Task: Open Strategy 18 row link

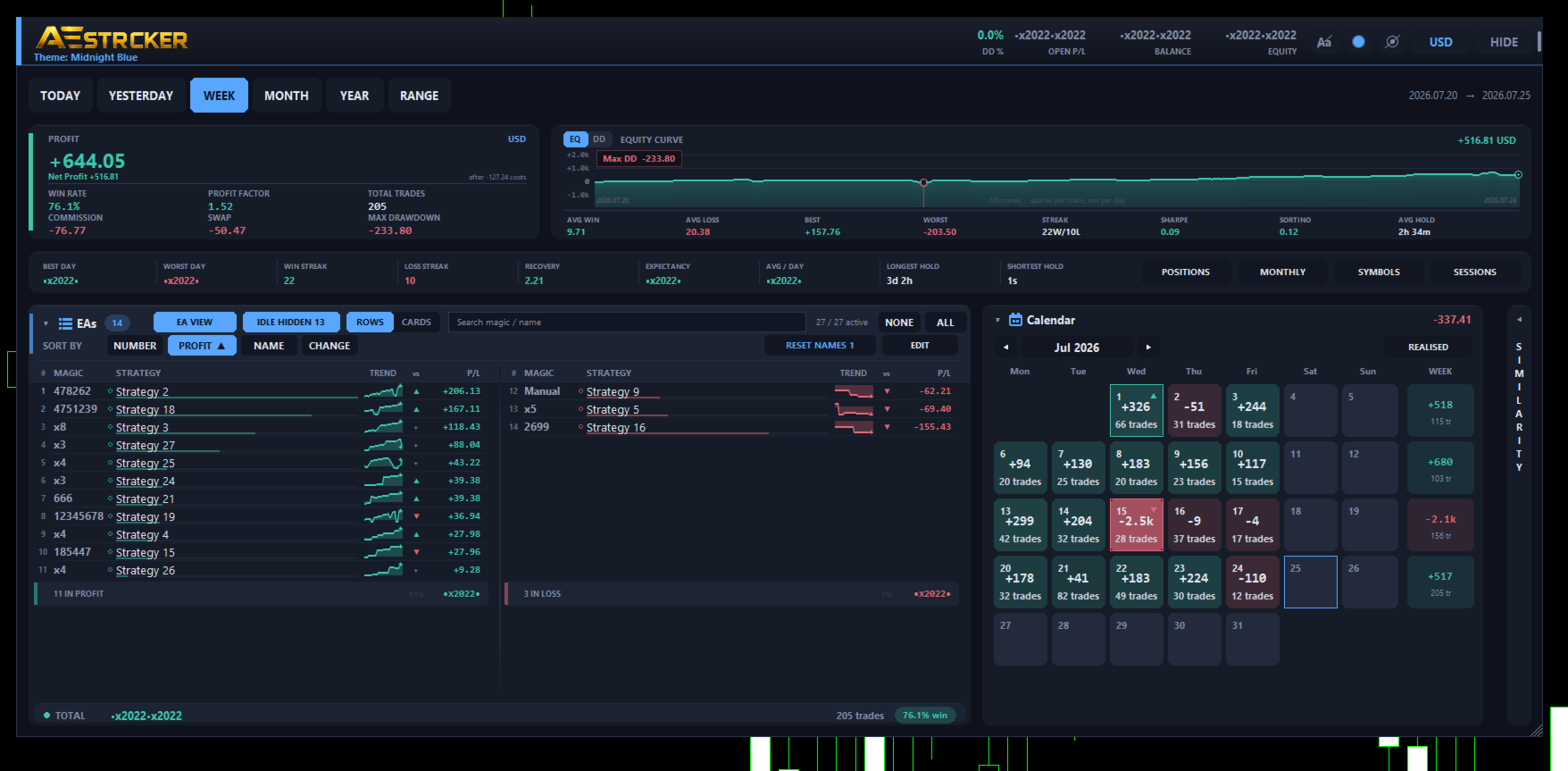Action: click(146, 410)
